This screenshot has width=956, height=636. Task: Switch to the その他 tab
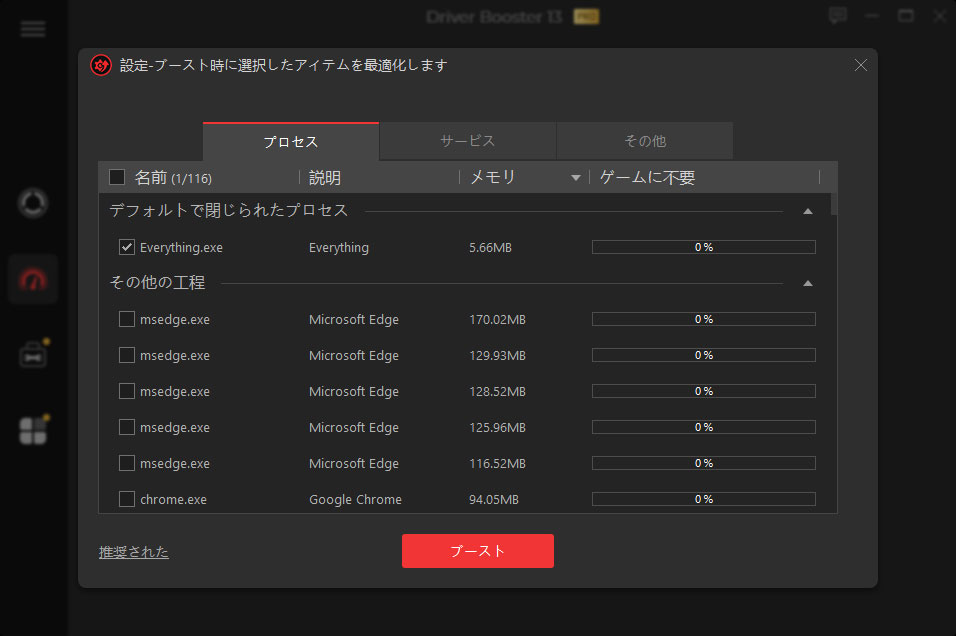[645, 141]
